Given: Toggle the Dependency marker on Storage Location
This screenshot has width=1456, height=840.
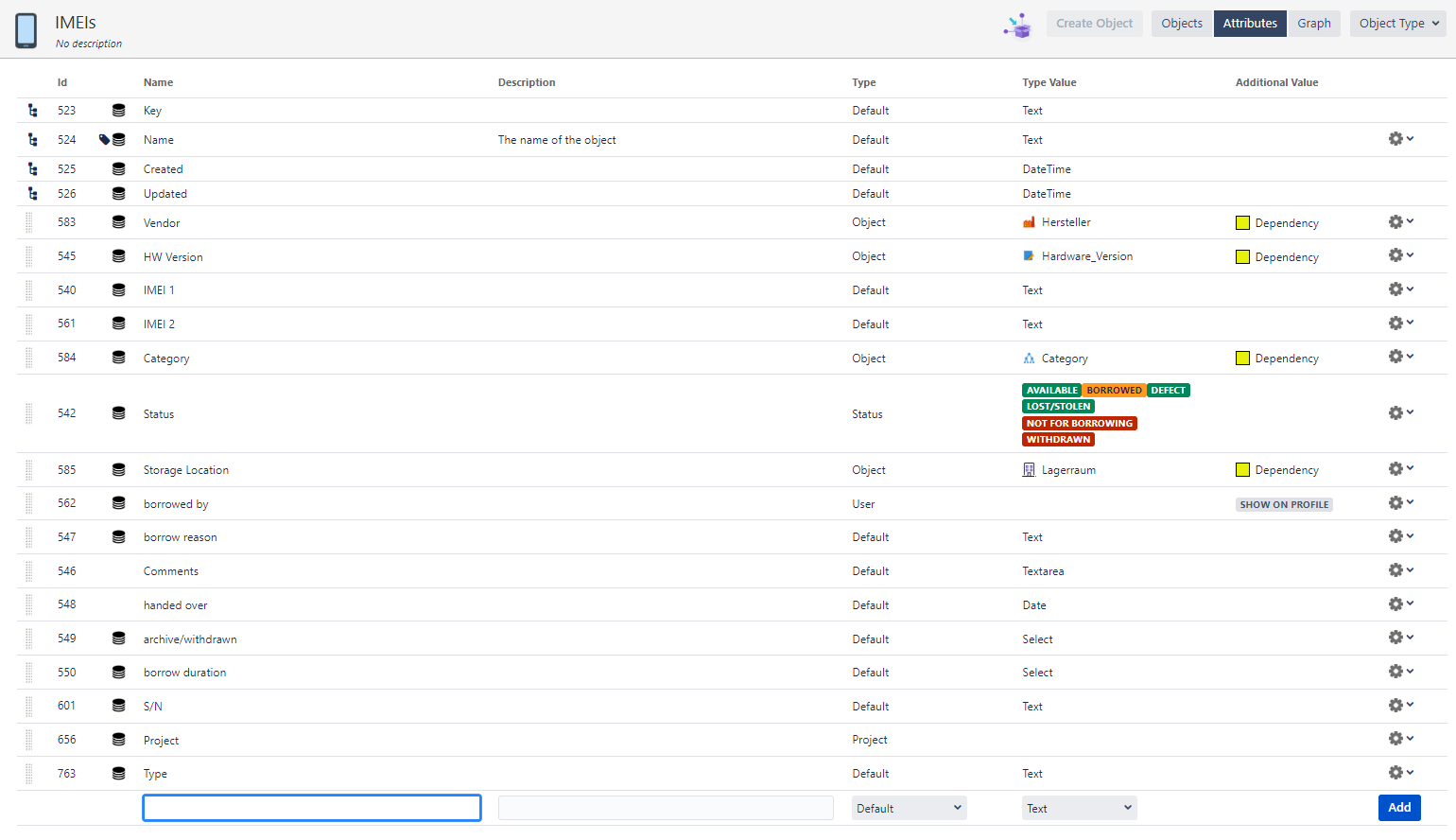Looking at the screenshot, I should (x=1242, y=469).
